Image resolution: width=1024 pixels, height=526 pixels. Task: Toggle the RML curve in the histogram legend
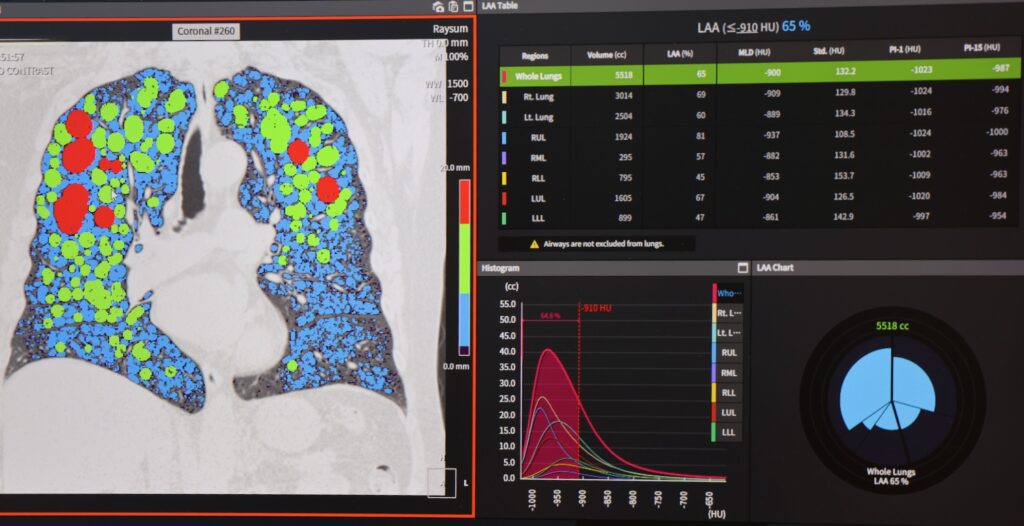pos(727,373)
